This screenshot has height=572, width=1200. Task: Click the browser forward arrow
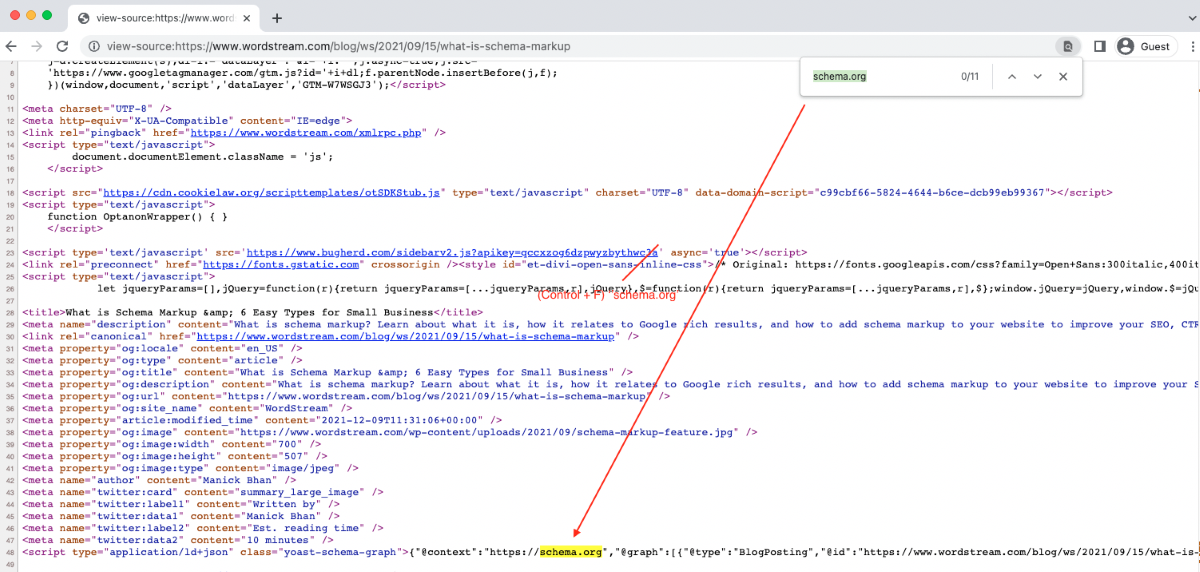coord(36,46)
